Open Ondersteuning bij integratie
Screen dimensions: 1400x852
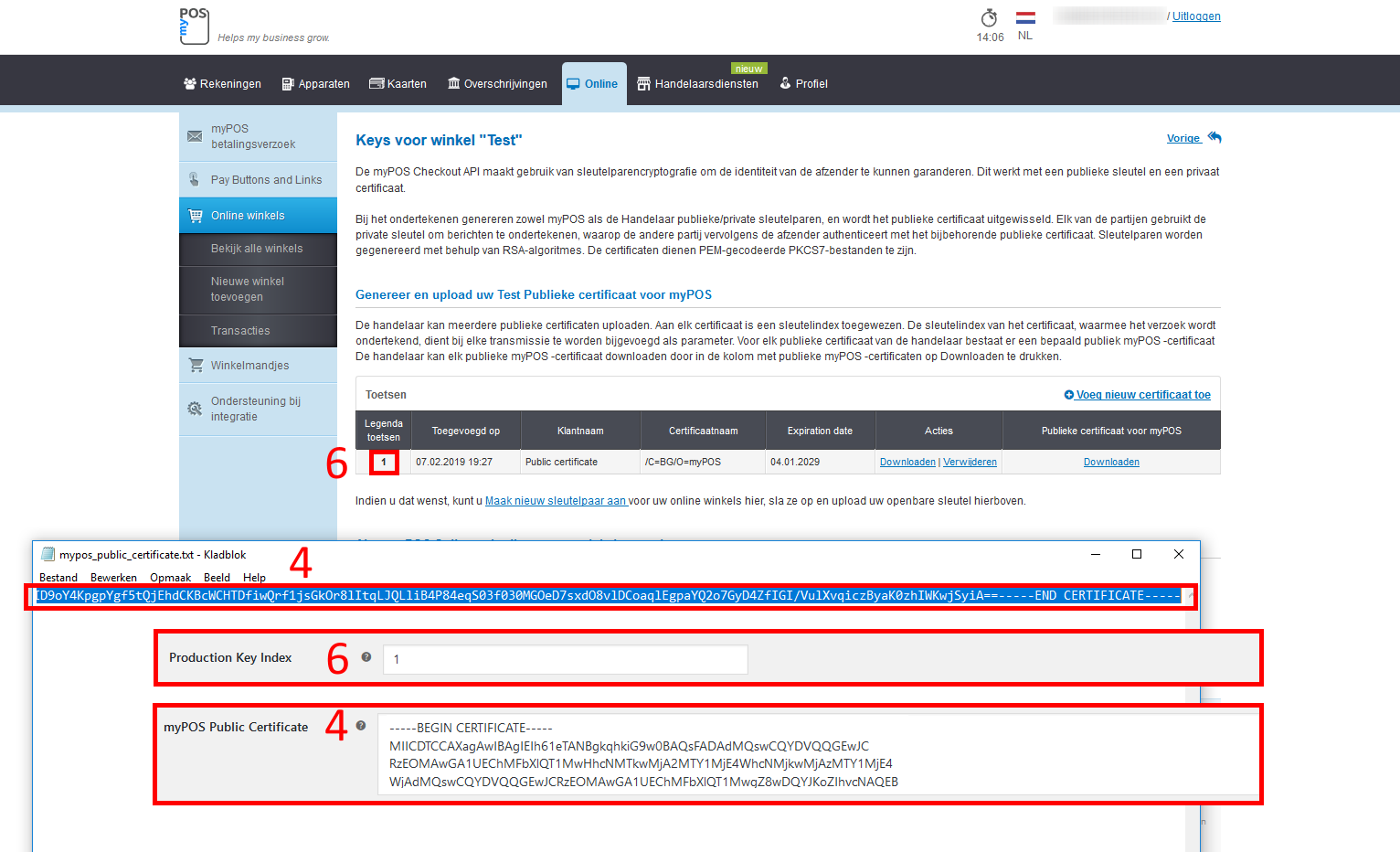[256, 409]
